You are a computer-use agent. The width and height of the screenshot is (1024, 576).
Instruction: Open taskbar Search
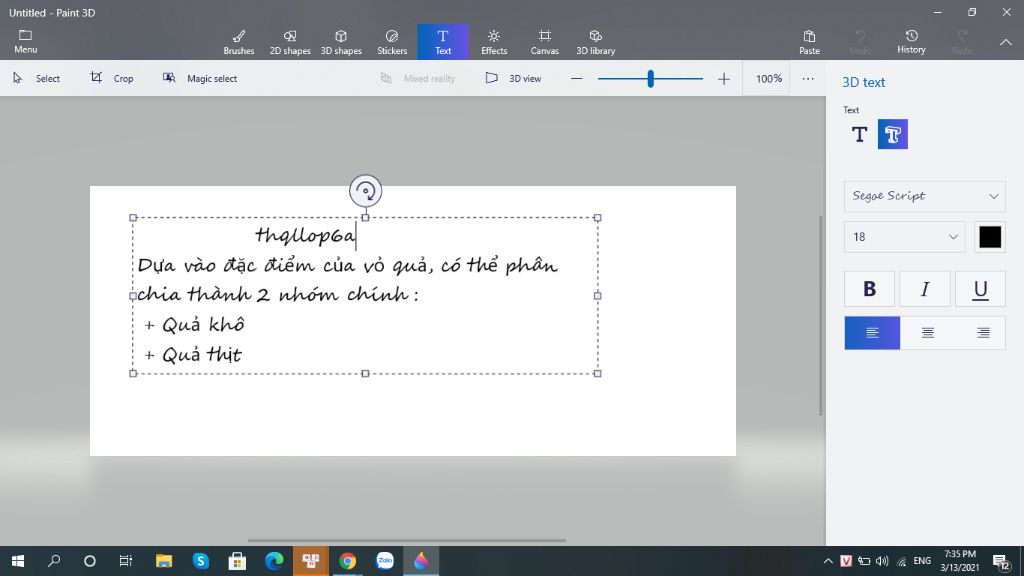54,561
